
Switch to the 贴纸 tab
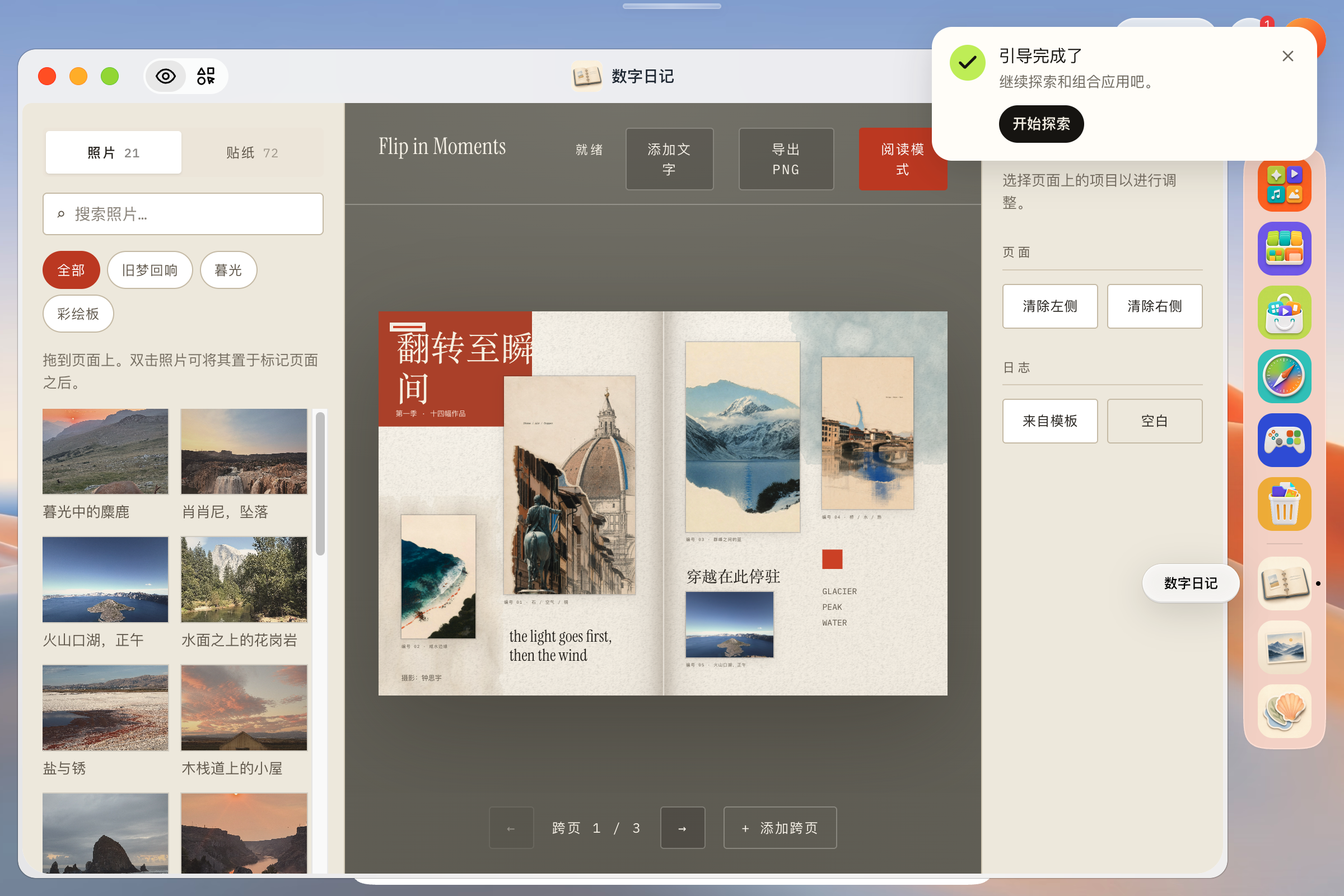click(x=252, y=152)
